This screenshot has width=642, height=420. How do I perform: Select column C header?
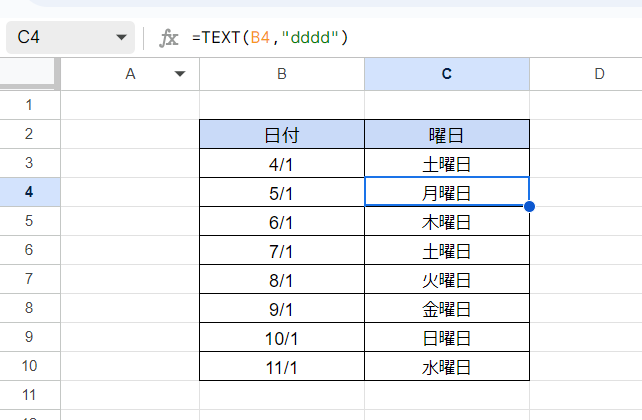[x=447, y=74]
